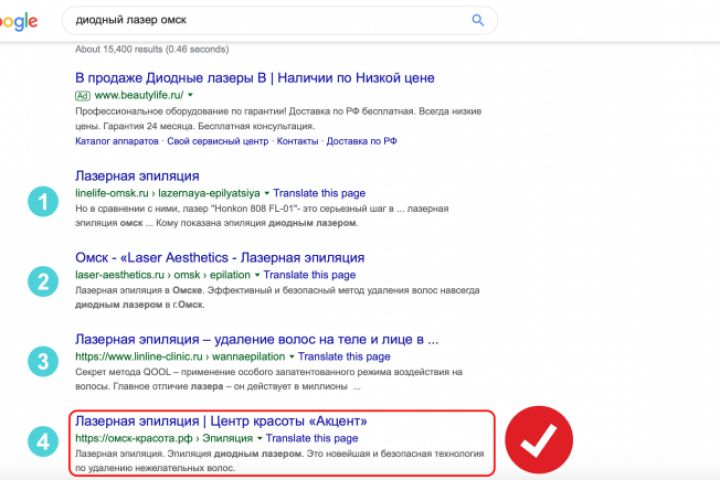The width and height of the screenshot is (720, 480).
Task: Click the number 2 circle badge
Action: coord(42,281)
